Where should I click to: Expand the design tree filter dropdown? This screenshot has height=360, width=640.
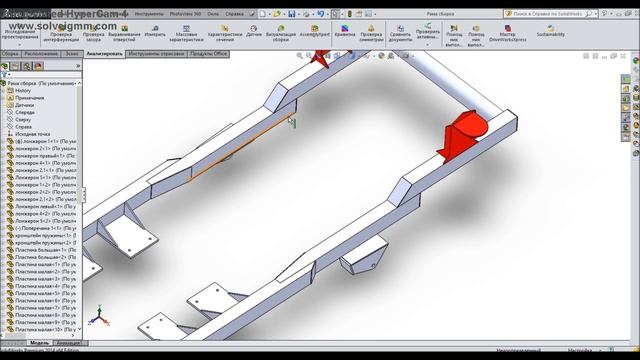pos(9,75)
